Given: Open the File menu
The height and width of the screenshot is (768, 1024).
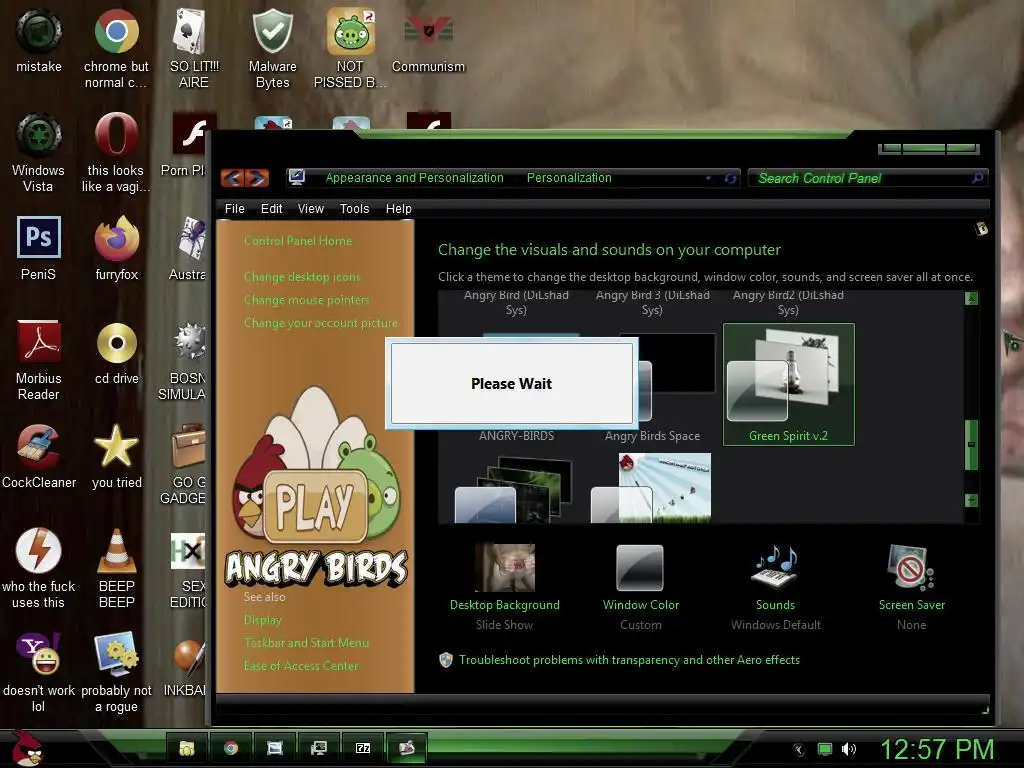Looking at the screenshot, I should (x=234, y=208).
